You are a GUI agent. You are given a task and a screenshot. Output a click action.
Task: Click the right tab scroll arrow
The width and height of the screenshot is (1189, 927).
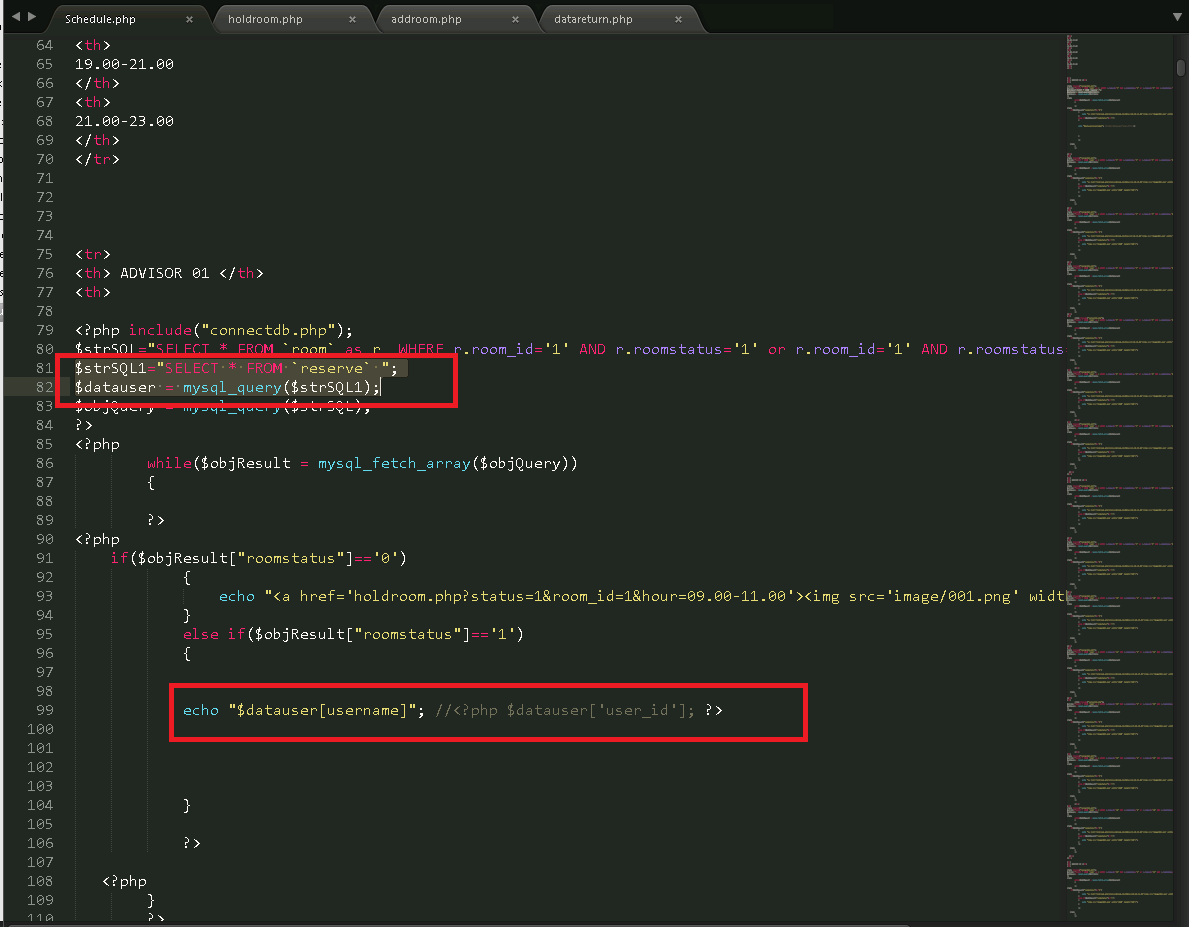32,17
